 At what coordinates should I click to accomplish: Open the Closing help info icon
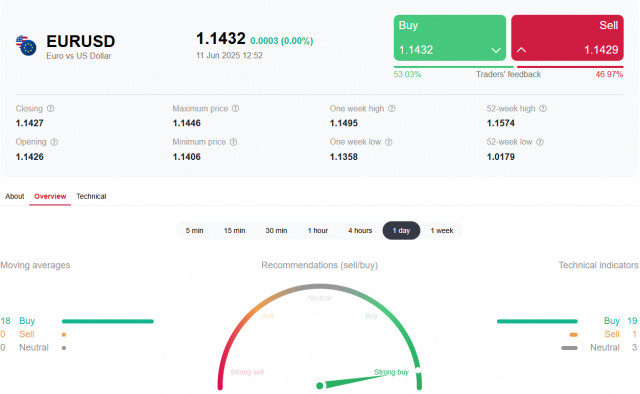tap(50, 109)
